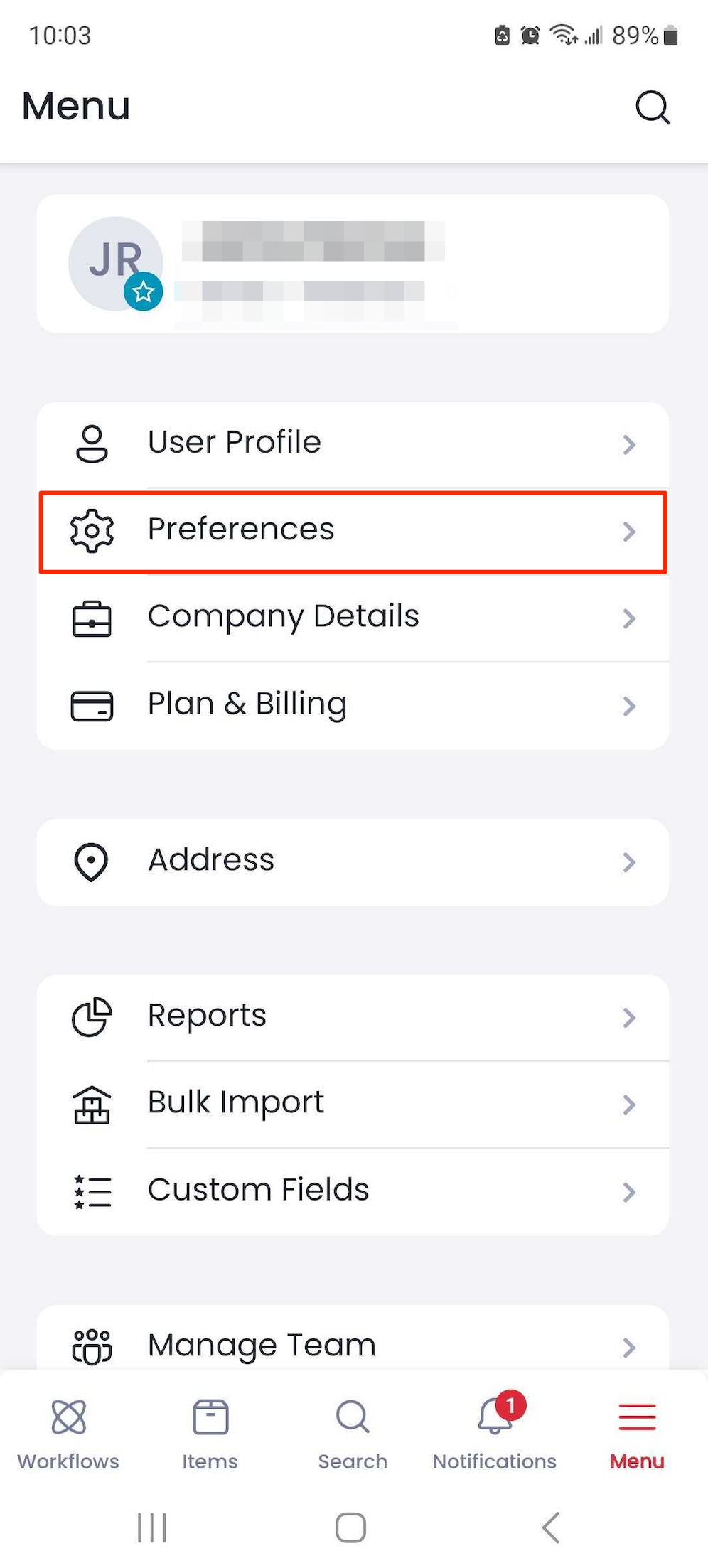
Task: Select the Address location pin icon
Action: click(x=91, y=860)
